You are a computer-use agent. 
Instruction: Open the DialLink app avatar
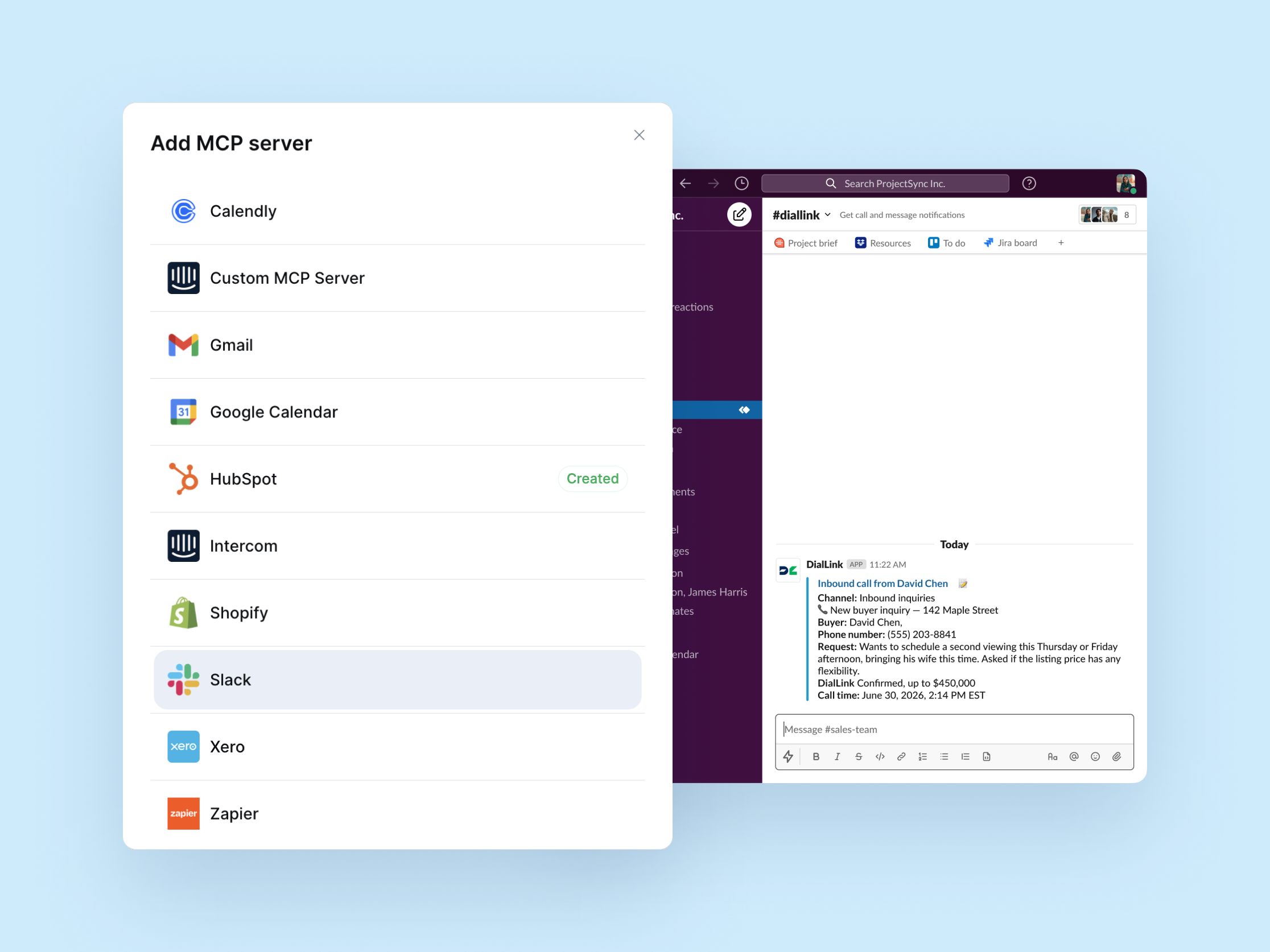pyautogui.click(x=787, y=570)
